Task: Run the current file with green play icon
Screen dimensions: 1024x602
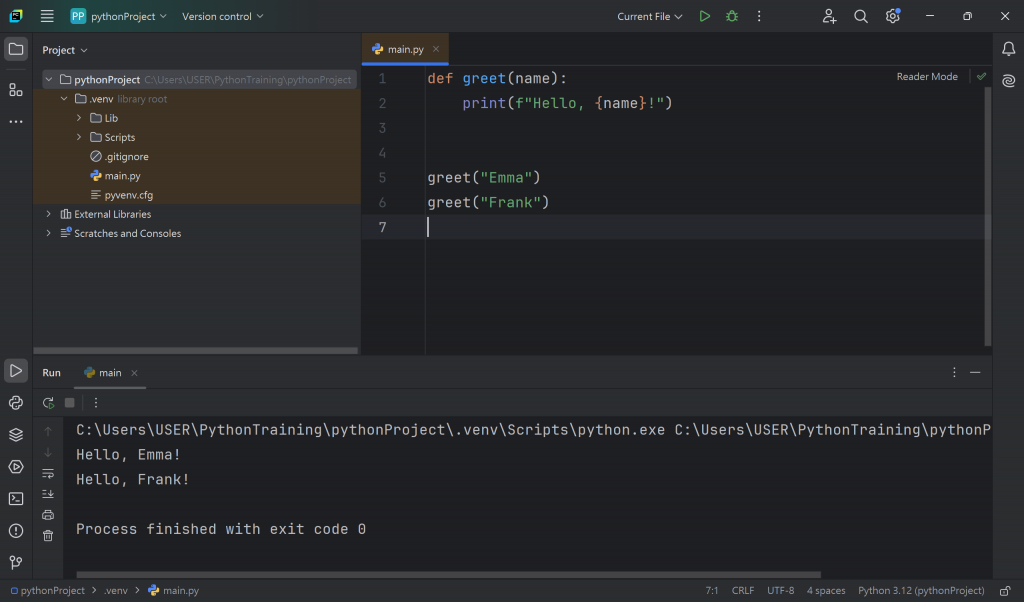Action: 705,16
